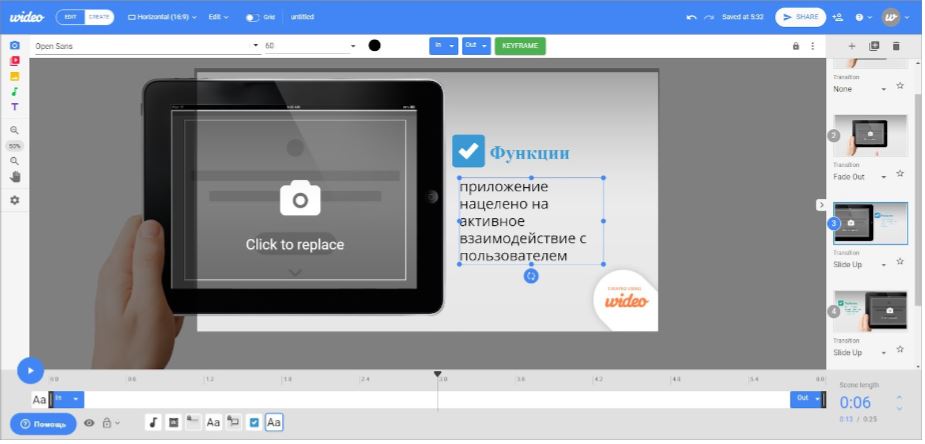Favorite the None transition with star
This screenshot has width=925, height=444.
coord(900,86)
